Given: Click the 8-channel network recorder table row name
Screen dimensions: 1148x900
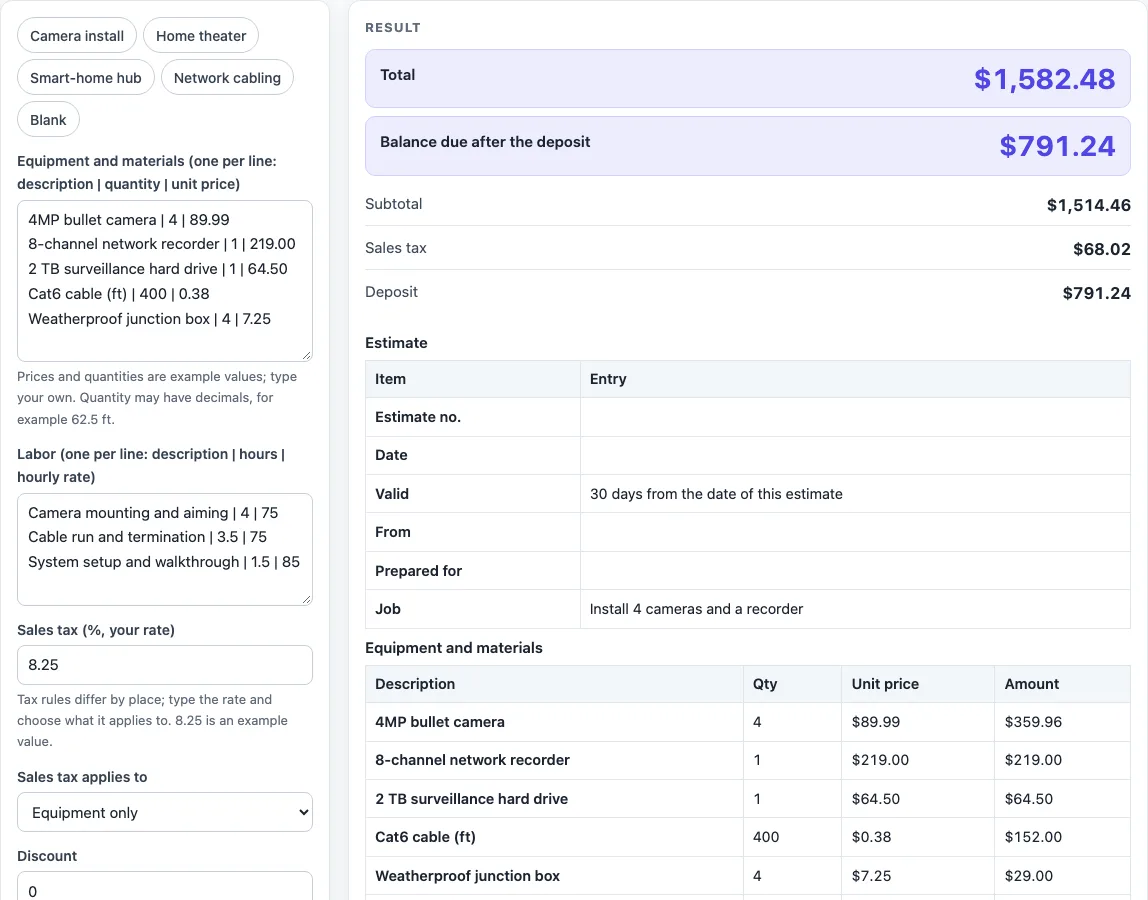Looking at the screenshot, I should point(472,760).
